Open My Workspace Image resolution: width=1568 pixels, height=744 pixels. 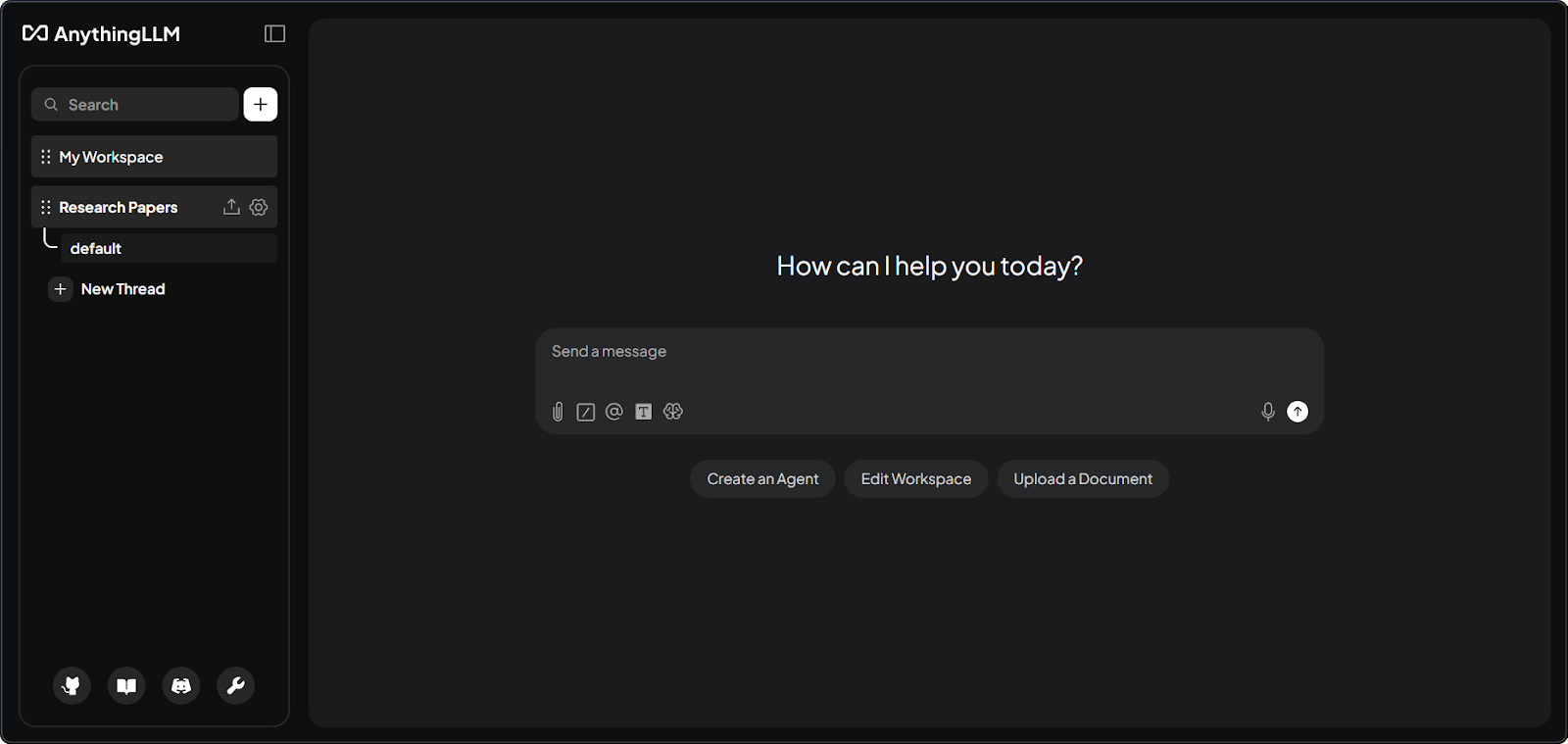tap(154, 157)
